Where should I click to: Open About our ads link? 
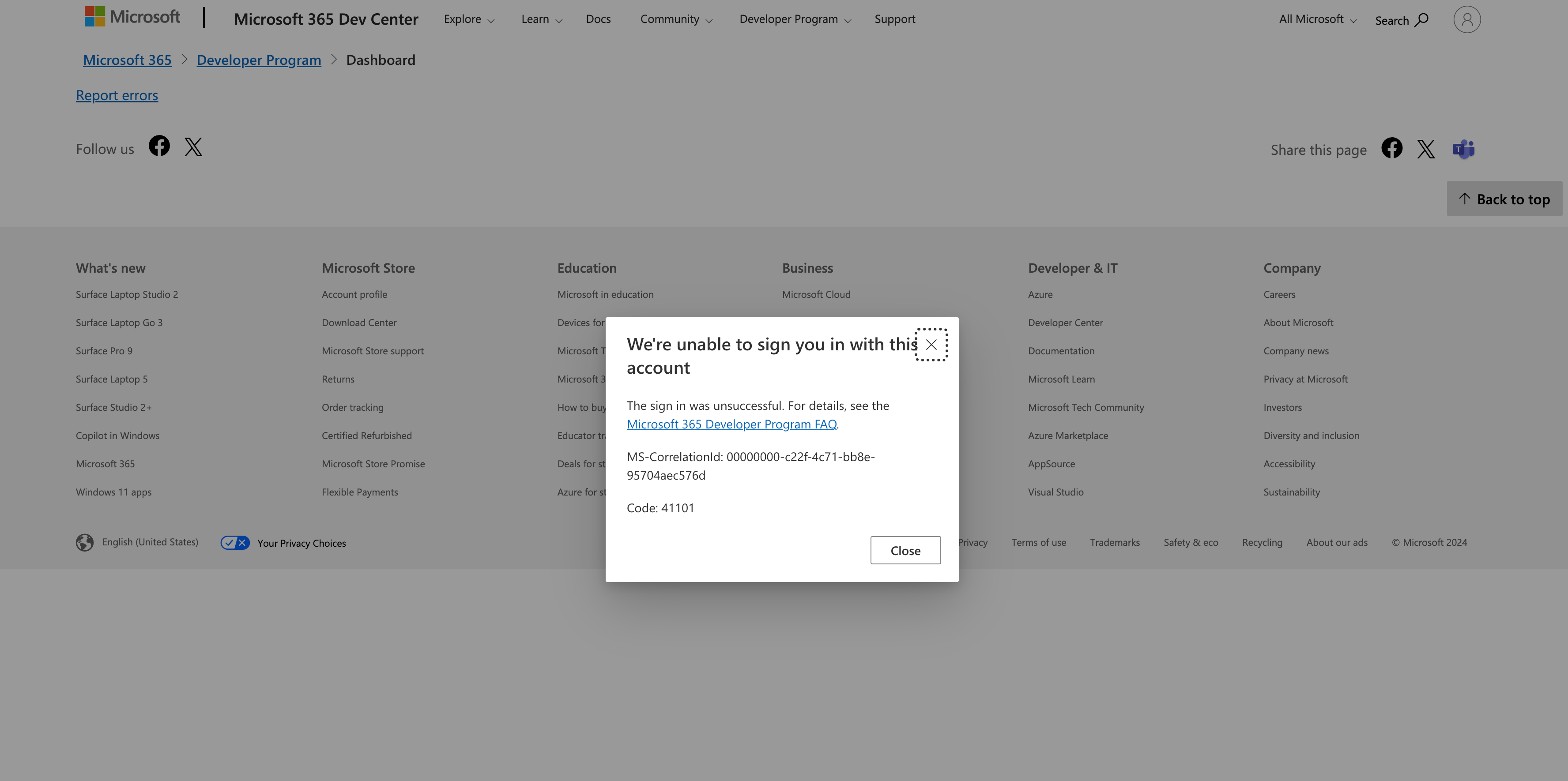1337,543
